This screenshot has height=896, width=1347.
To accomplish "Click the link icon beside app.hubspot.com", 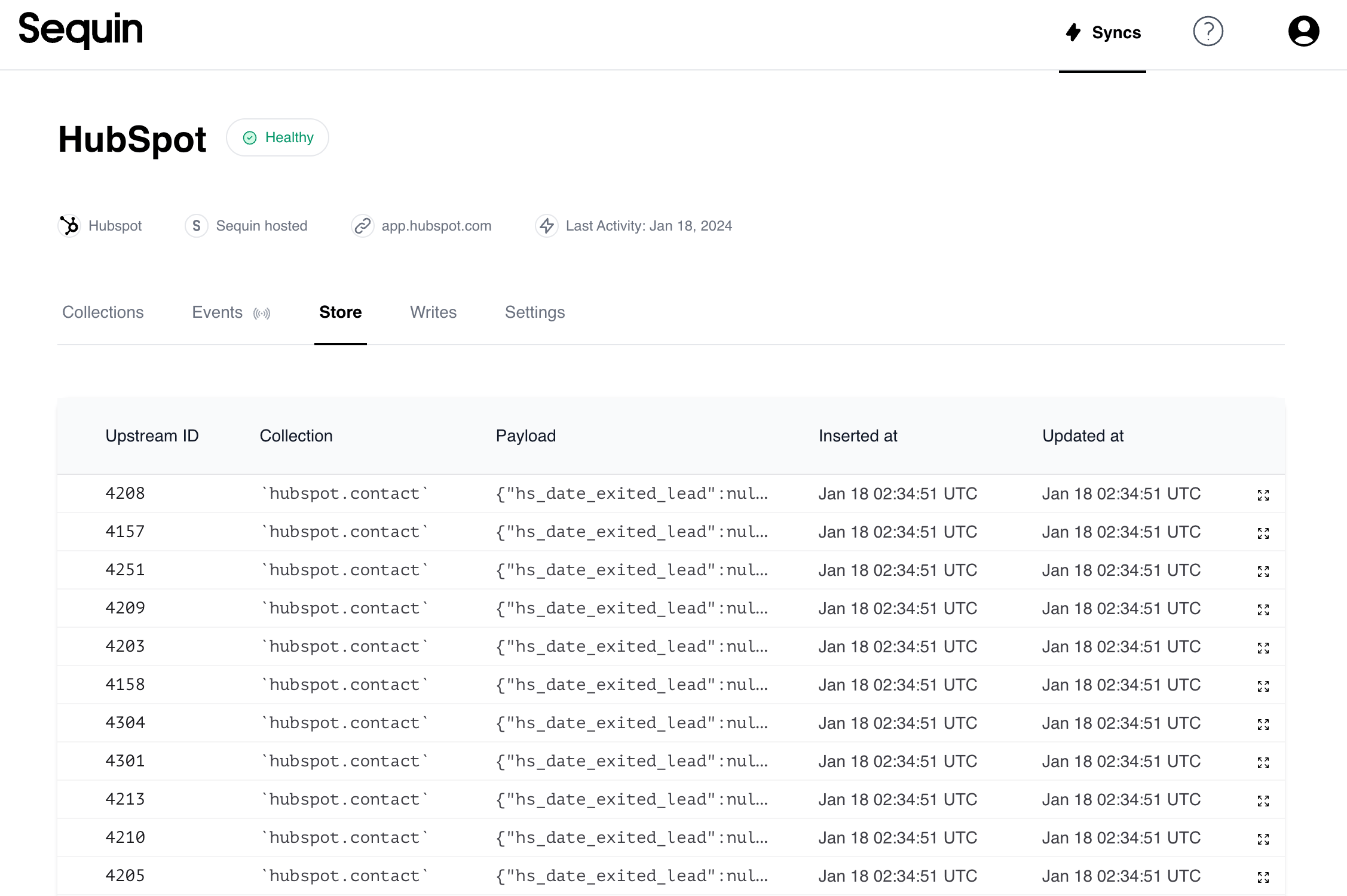I will pos(362,226).
